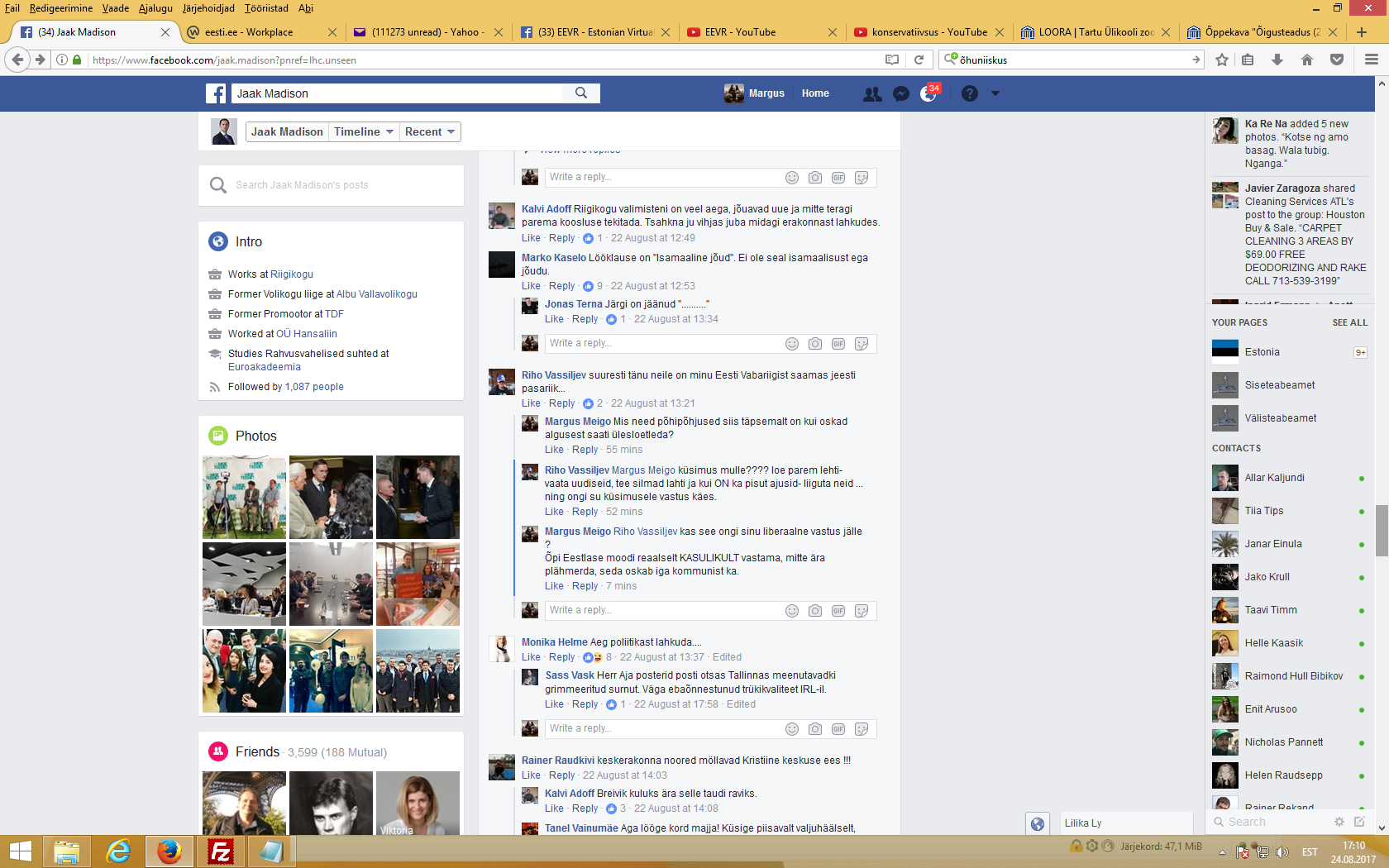Open Allar Kaljundi chat contact
This screenshot has width=1389, height=868.
click(x=1274, y=478)
